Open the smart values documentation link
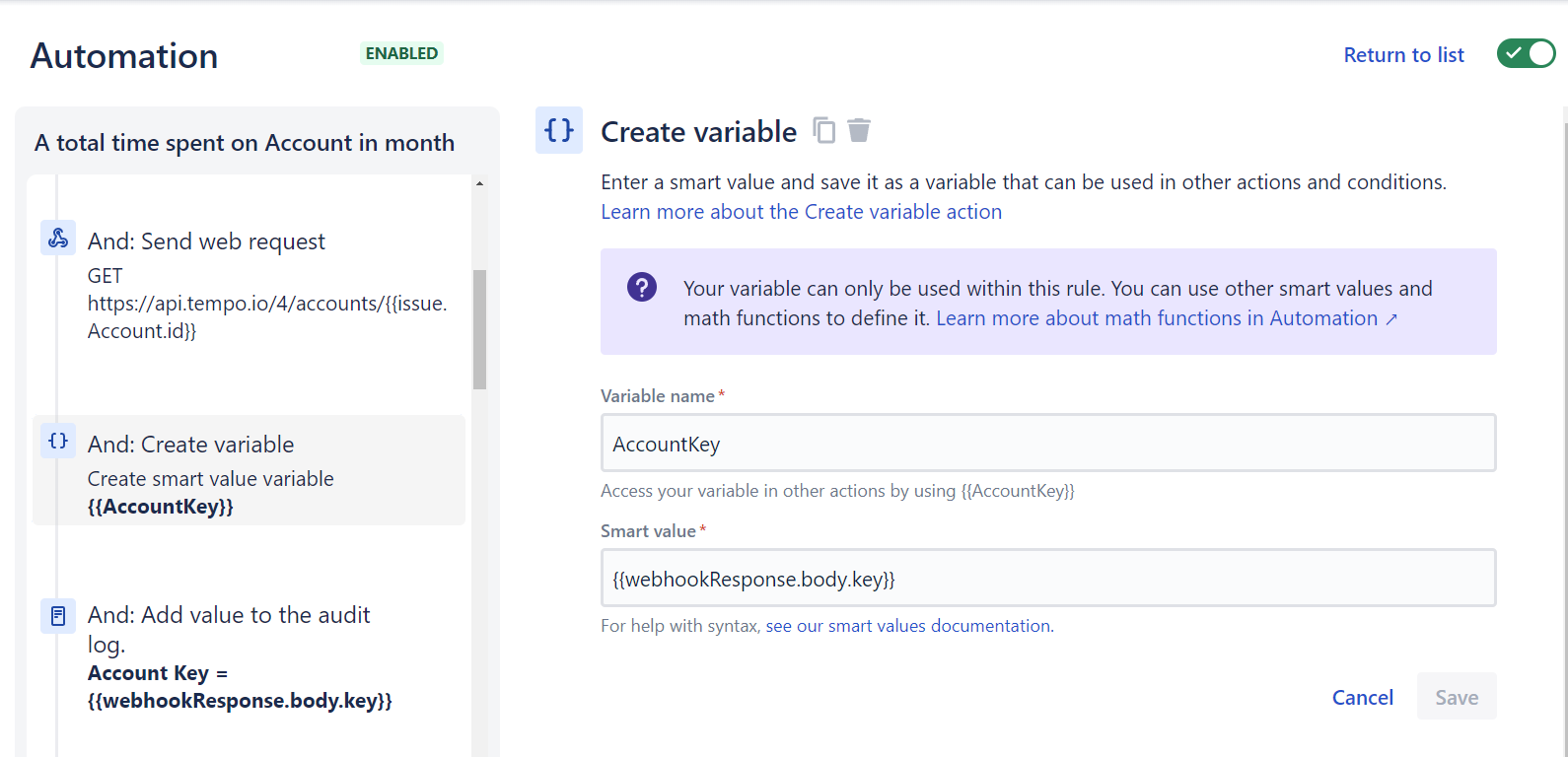 click(907, 626)
